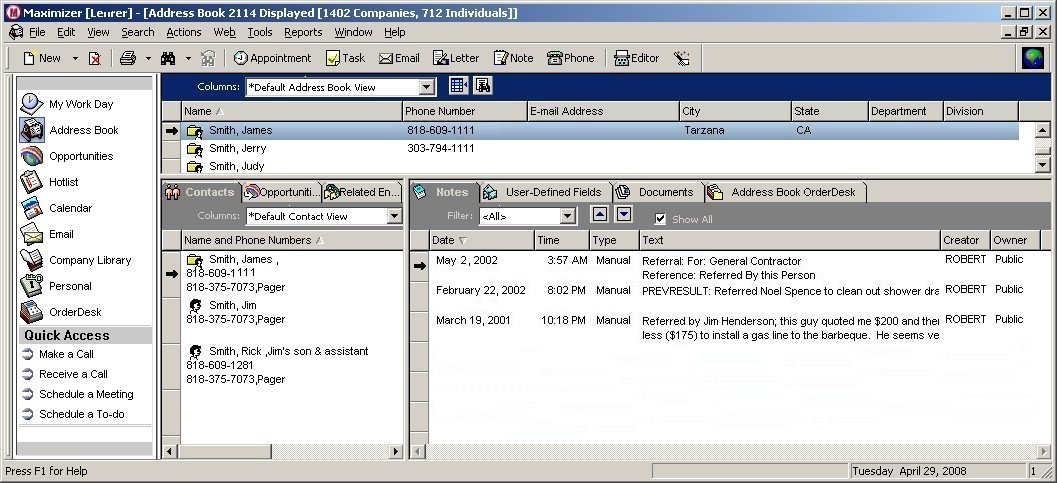Screen dimensions: 1057x483
Task: Click the column setup grid icon
Action: [x=458, y=86]
